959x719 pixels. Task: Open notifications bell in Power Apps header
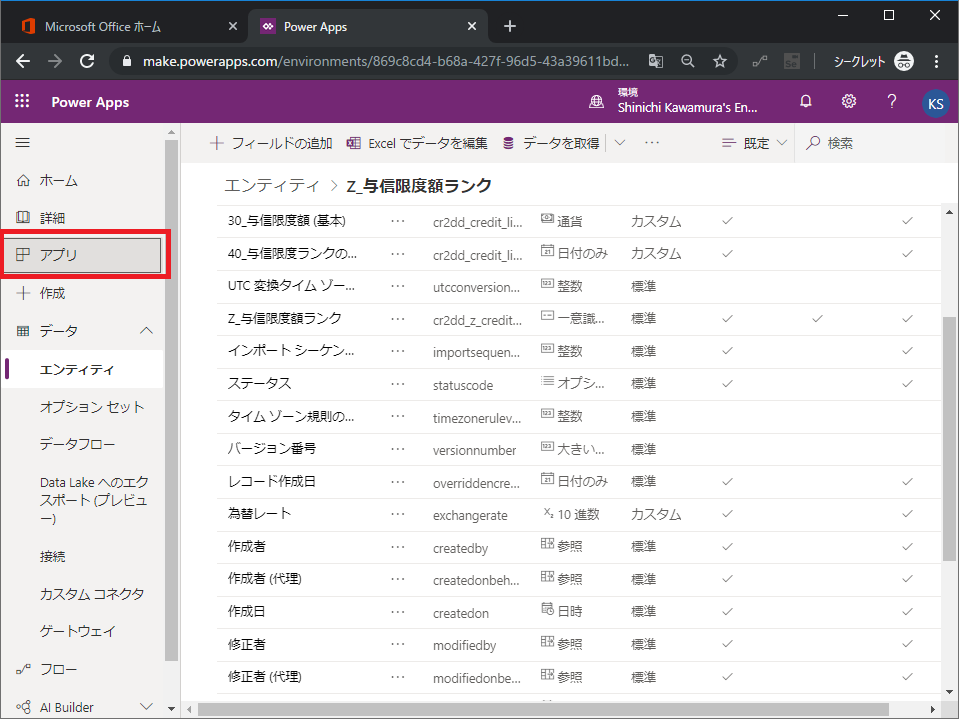pos(805,101)
